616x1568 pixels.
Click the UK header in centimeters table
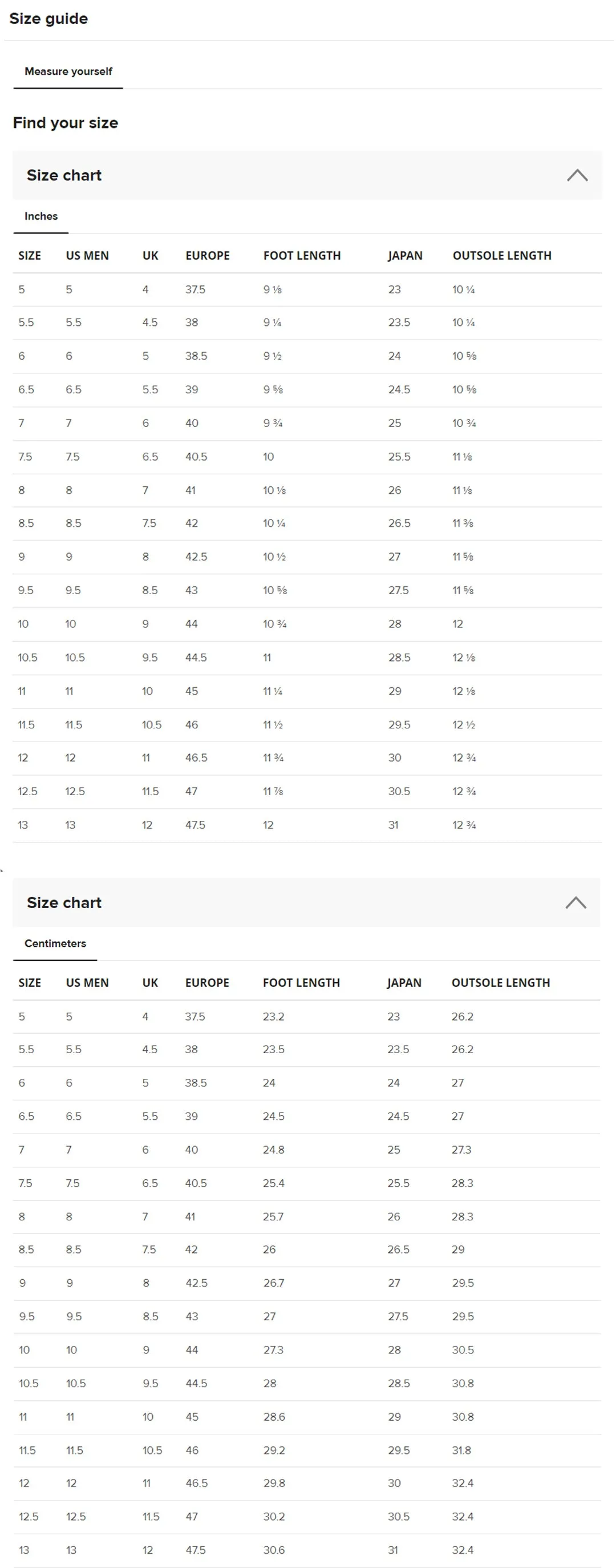(150, 982)
